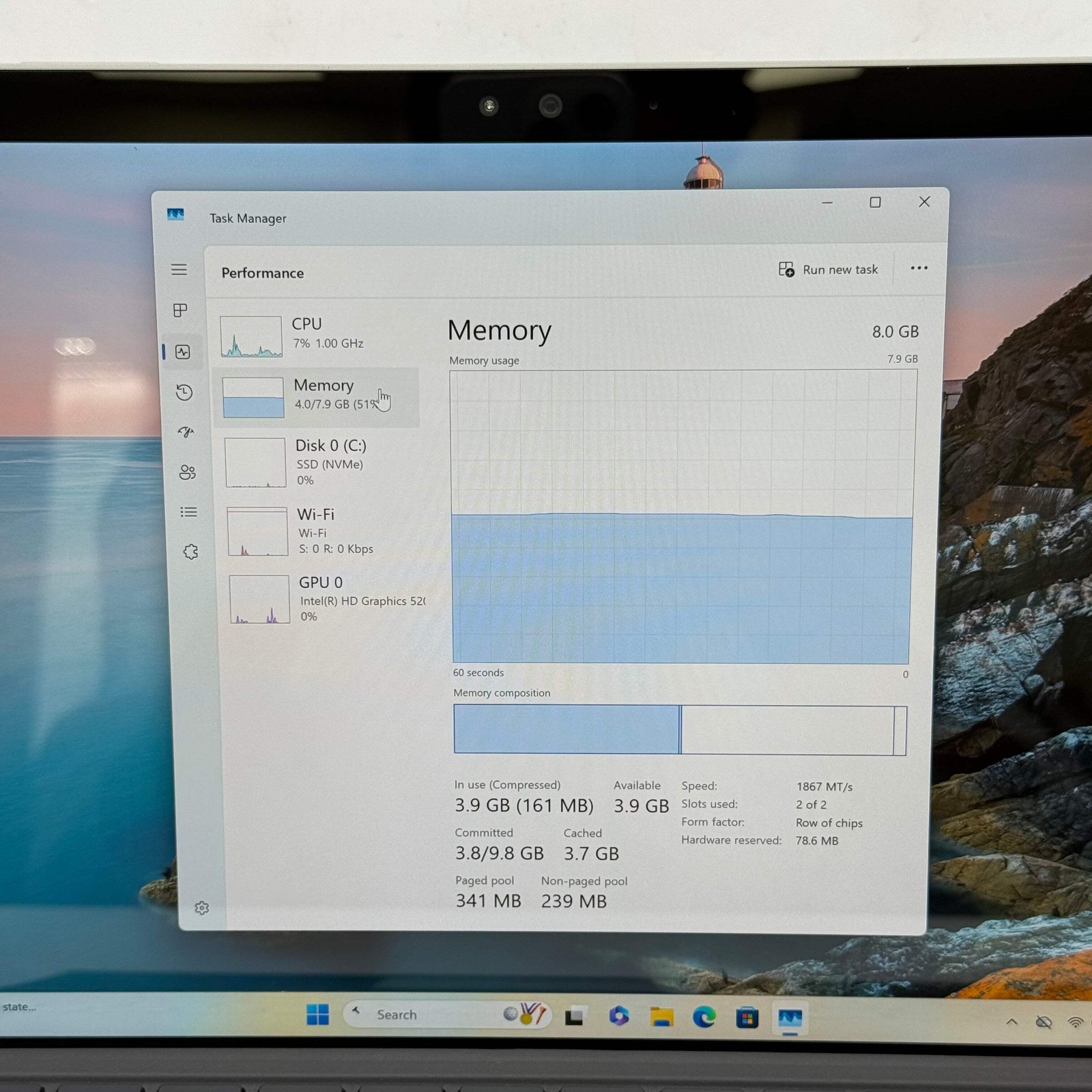Open the Details list page icon
1092x1092 pixels.
[189, 512]
